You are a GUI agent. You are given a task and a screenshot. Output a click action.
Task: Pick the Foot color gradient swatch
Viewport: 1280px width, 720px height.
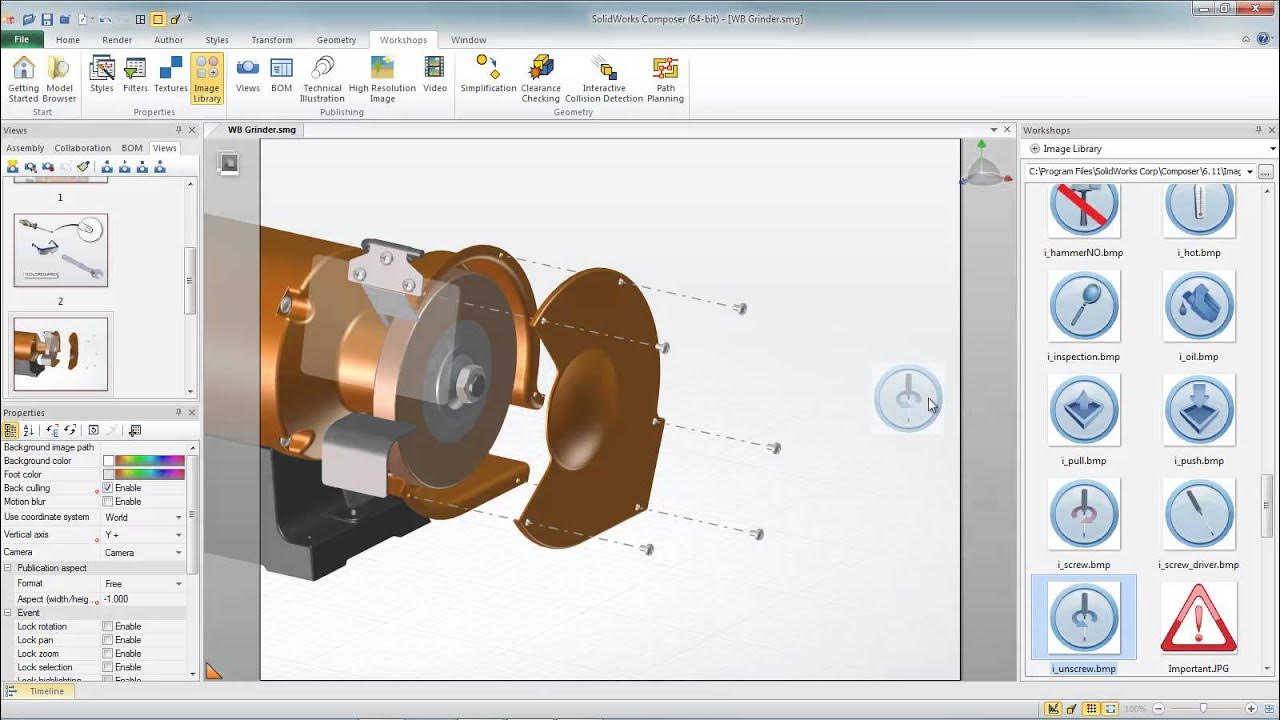point(150,474)
